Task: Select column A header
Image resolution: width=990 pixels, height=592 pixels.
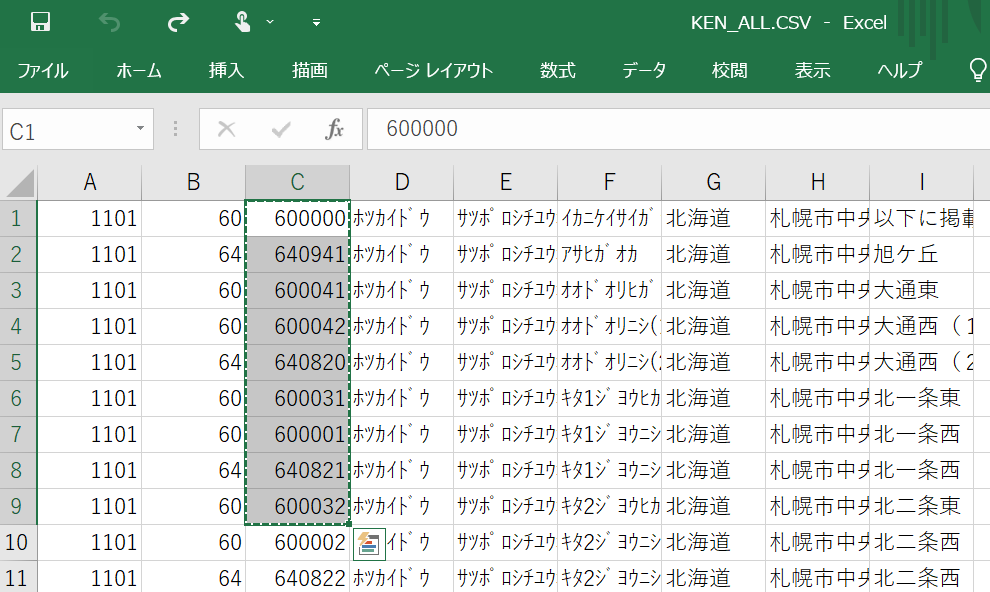Action: tap(90, 182)
